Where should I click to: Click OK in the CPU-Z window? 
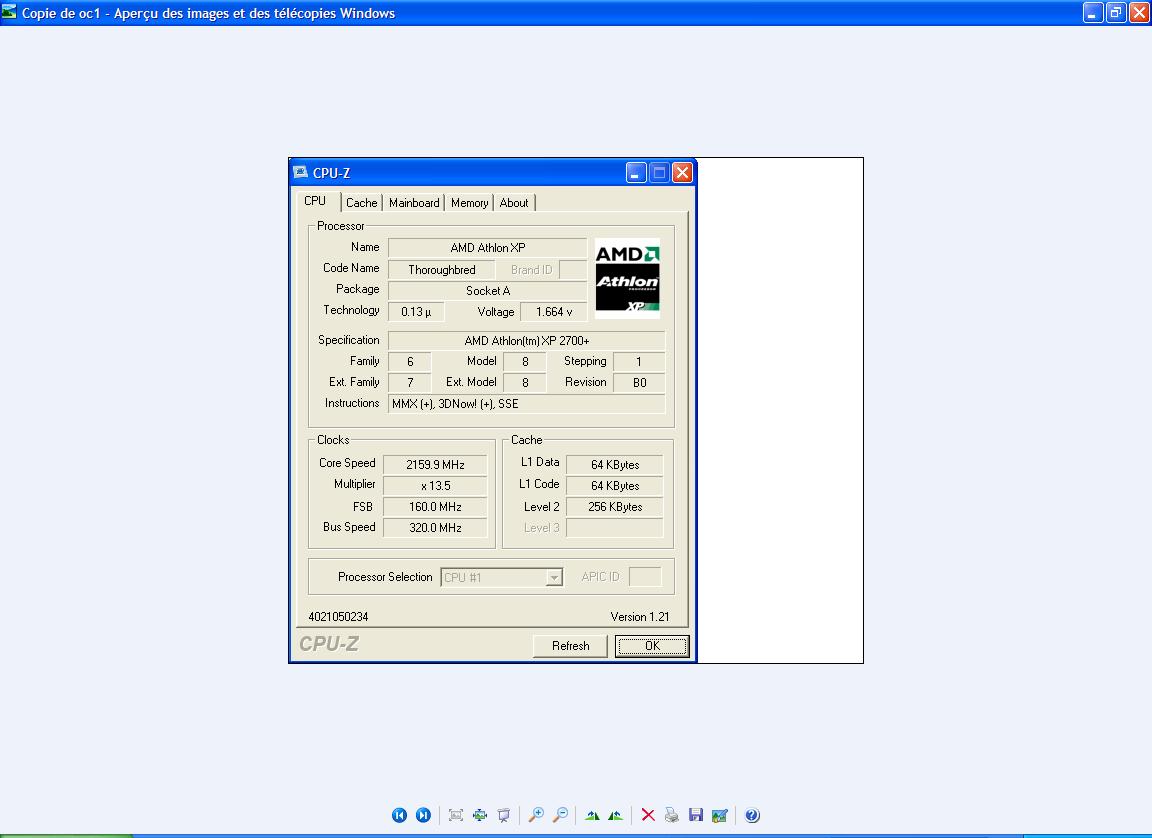(x=652, y=646)
